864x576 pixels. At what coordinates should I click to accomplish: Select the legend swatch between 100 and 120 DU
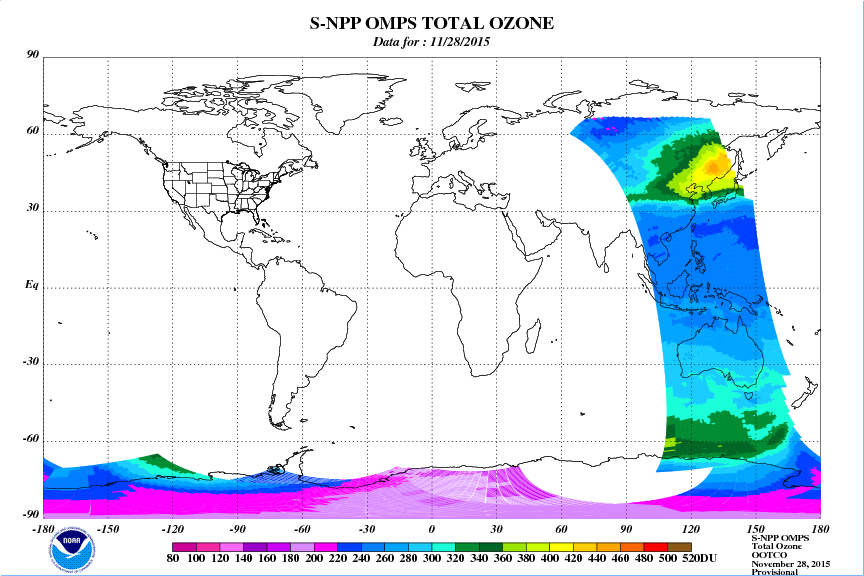(208, 547)
